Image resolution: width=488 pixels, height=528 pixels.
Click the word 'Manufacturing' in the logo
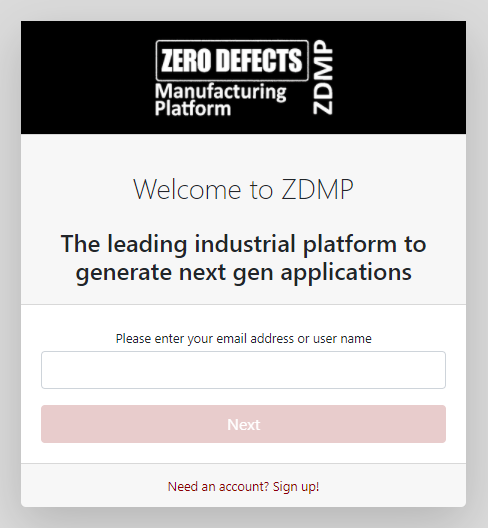[221, 92]
